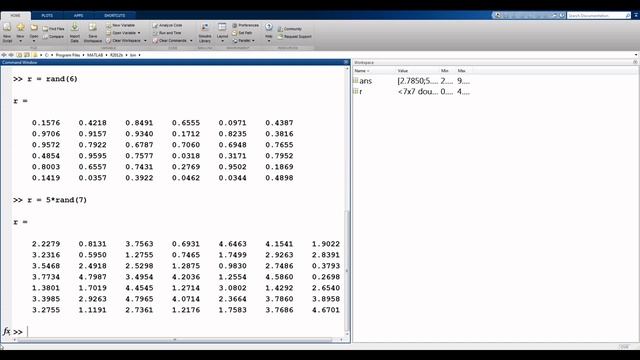Click Run and Time
This screenshot has width=640, height=360.
pos(167,33)
